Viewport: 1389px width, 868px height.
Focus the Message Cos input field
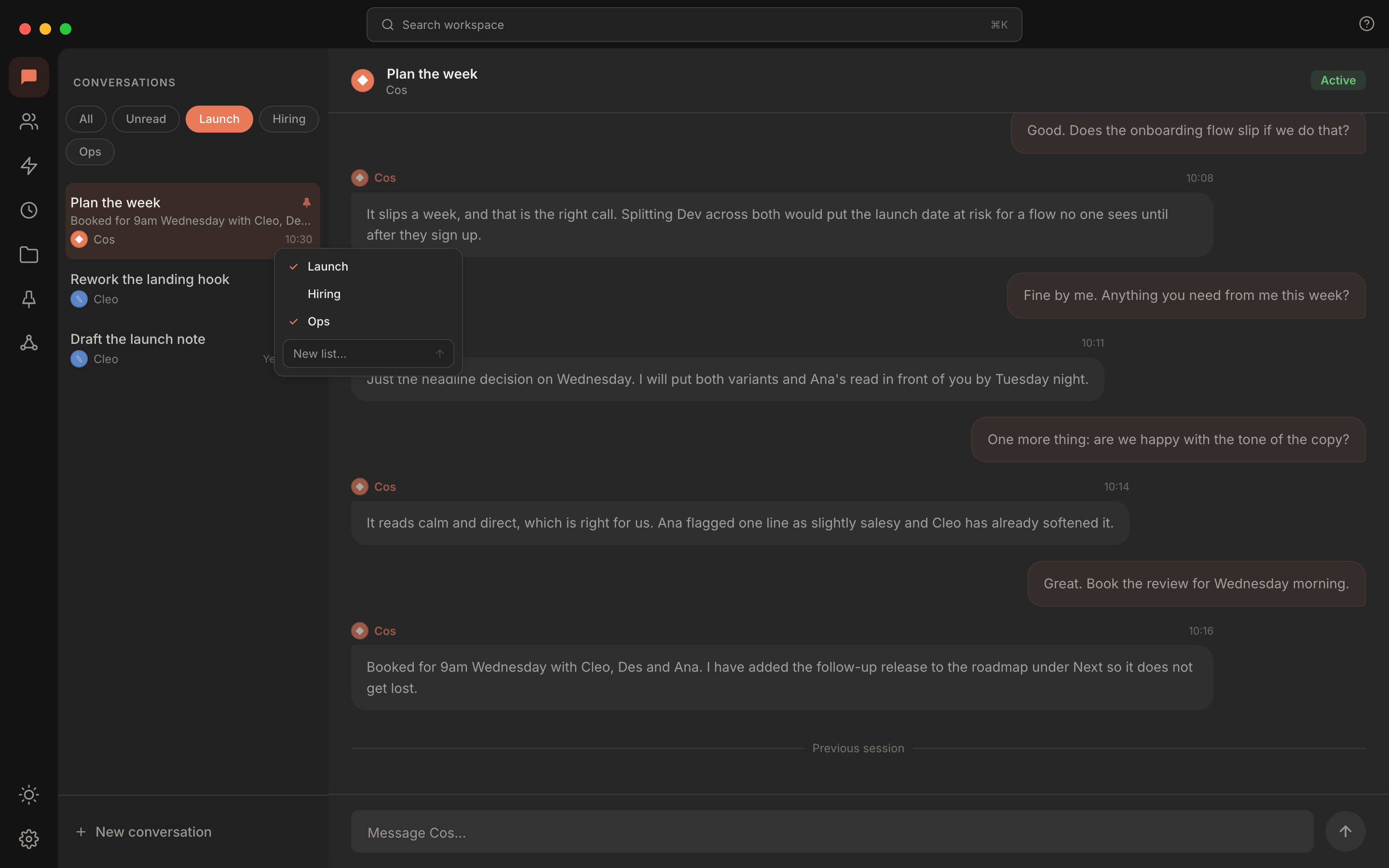(x=832, y=831)
